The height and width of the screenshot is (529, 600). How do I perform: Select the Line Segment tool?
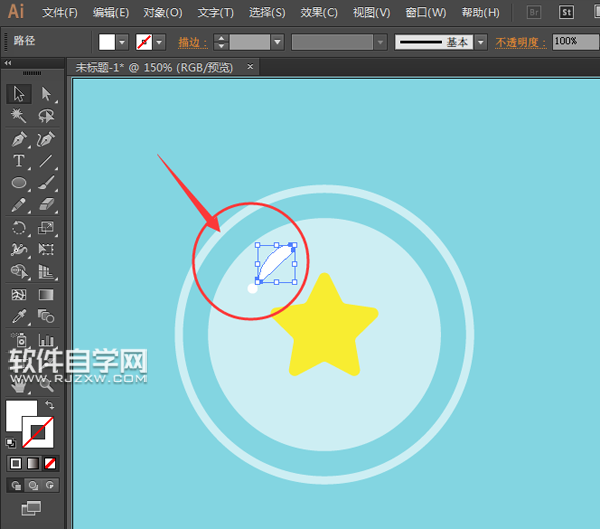[x=46, y=161]
